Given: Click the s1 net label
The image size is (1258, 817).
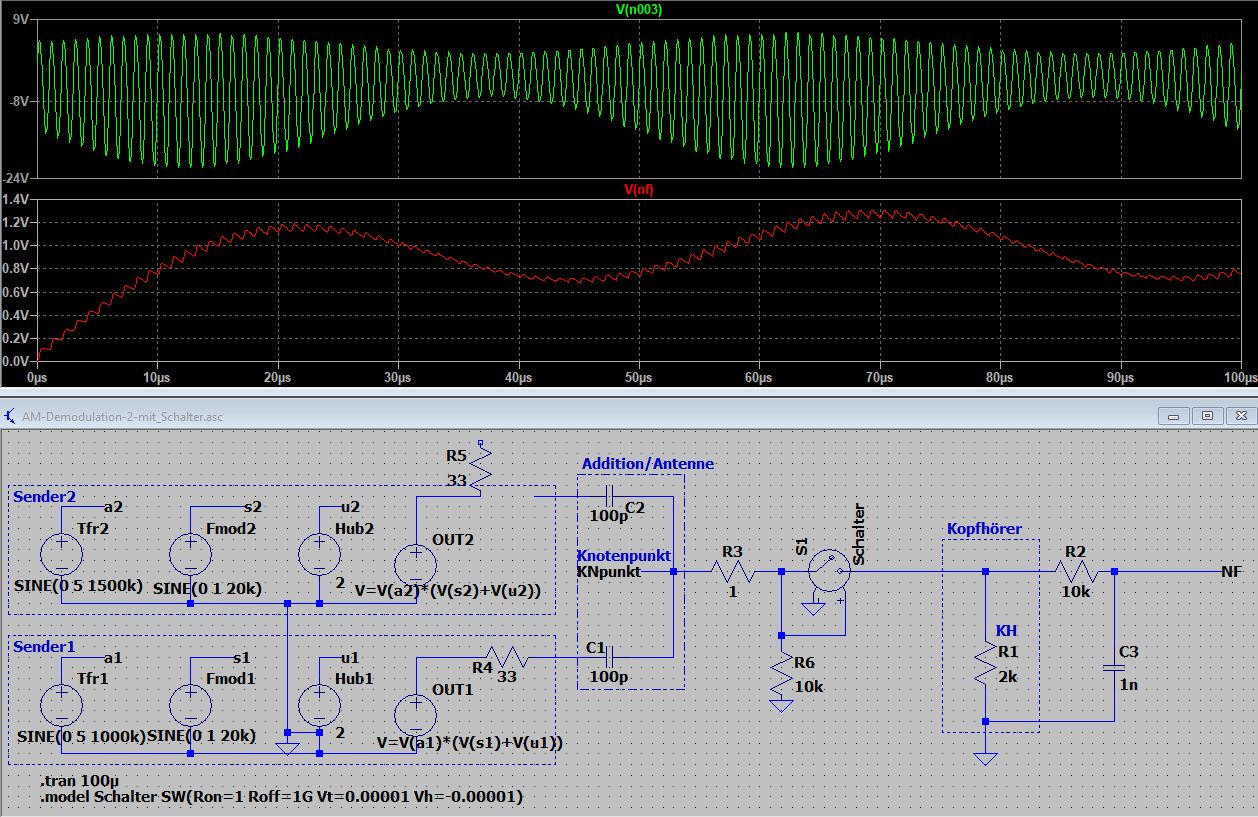Looking at the screenshot, I should tap(242, 658).
